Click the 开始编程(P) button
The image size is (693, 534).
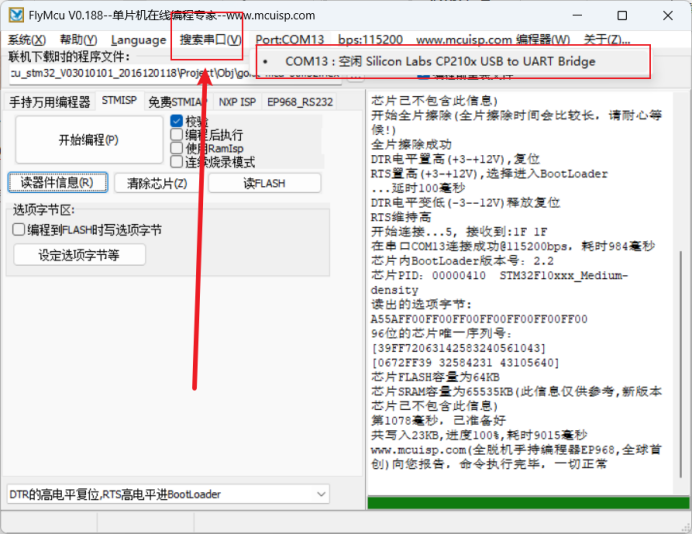[89, 140]
